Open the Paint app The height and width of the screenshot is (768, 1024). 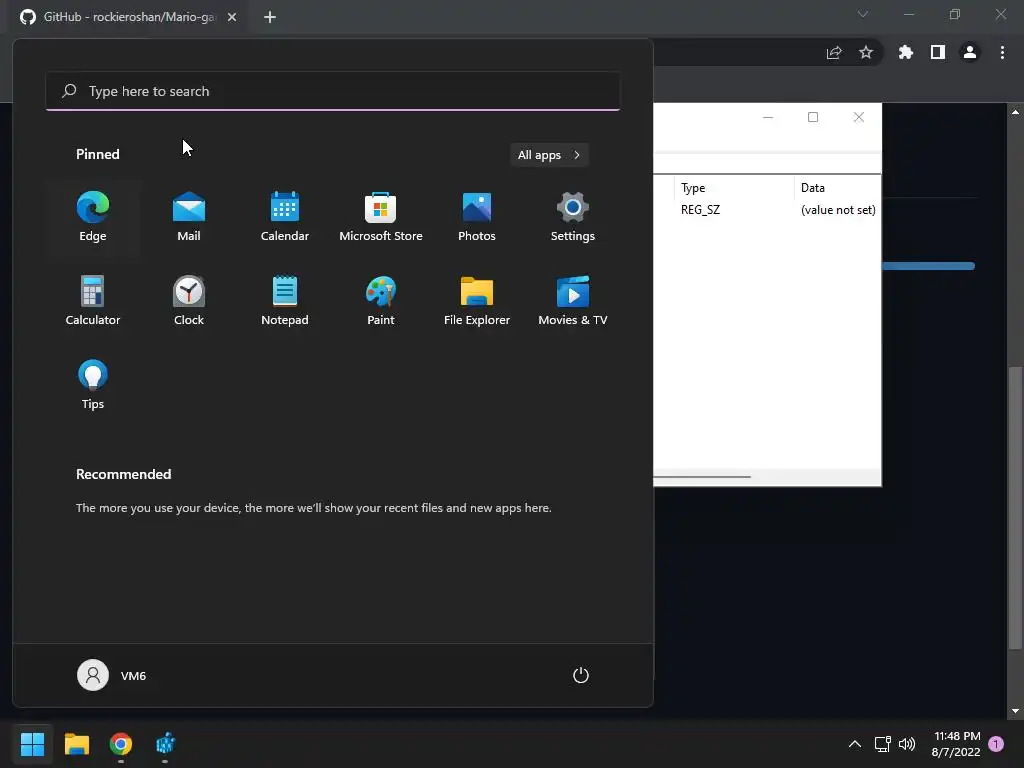pyautogui.click(x=381, y=301)
